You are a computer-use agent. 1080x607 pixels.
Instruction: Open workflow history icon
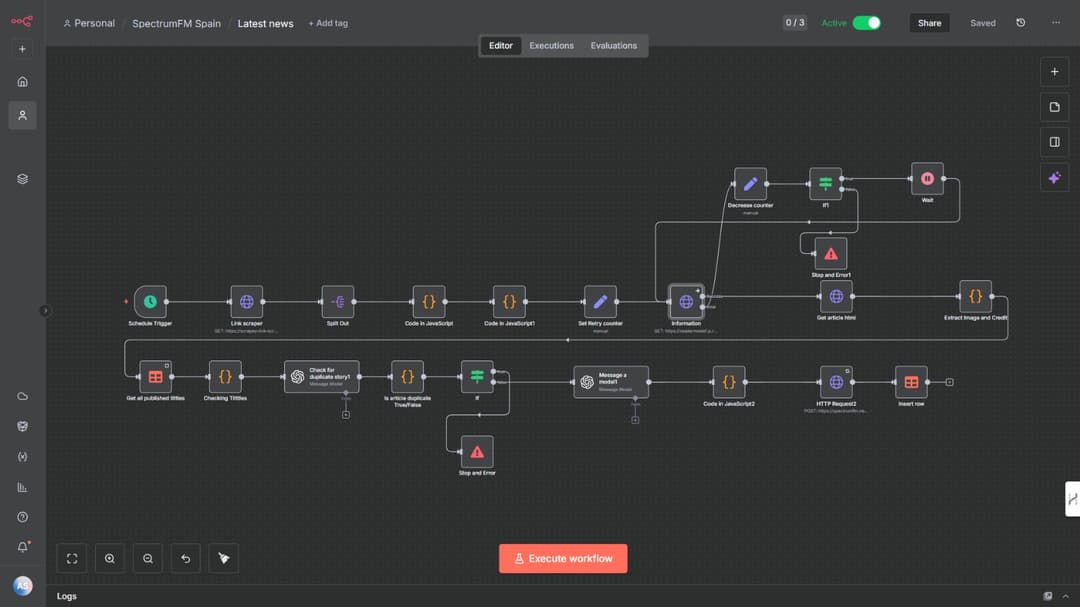(1020, 23)
